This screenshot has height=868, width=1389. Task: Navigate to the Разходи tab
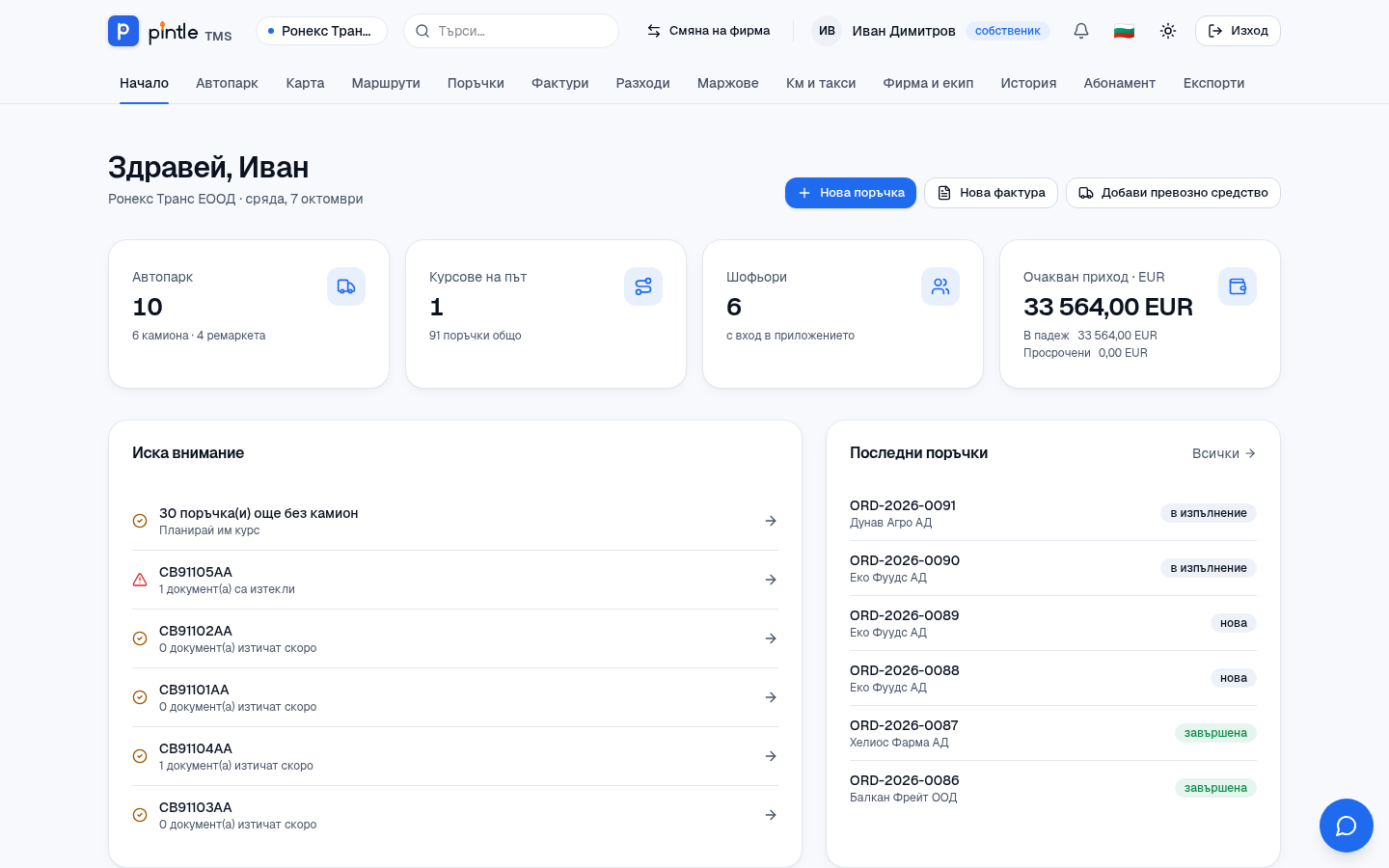(643, 83)
